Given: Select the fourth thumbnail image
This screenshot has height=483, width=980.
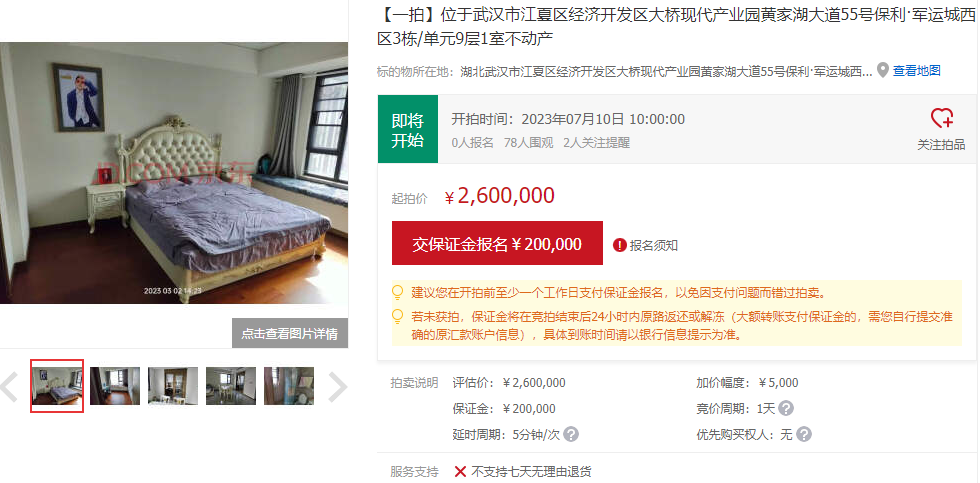Looking at the screenshot, I should [231, 386].
